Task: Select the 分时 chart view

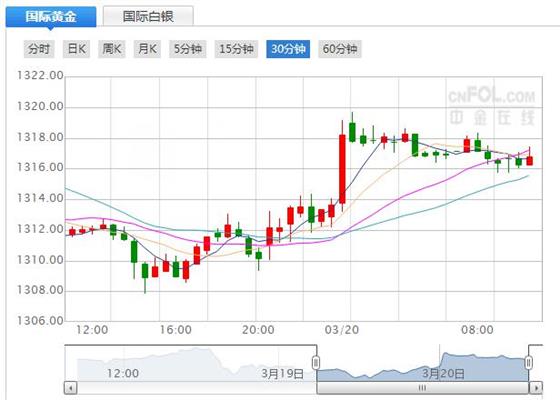Action: [x=39, y=49]
